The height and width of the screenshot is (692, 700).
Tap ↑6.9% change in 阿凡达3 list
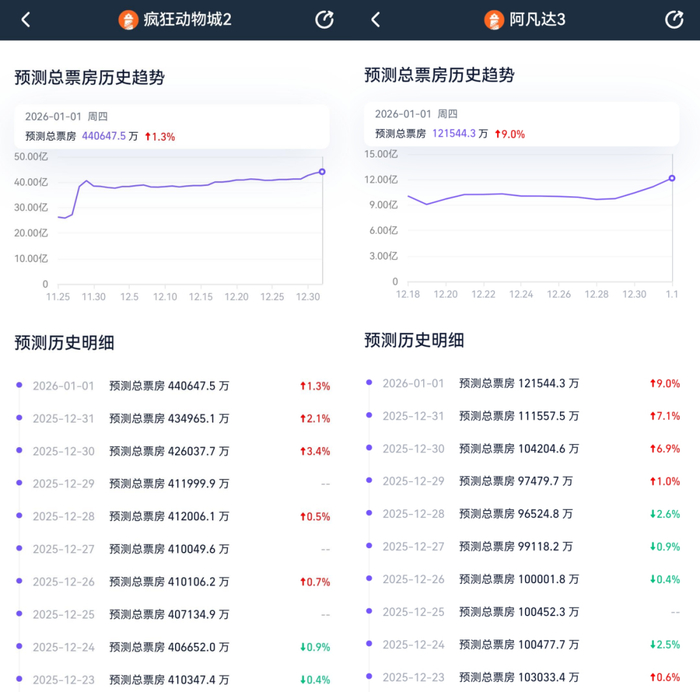pos(665,449)
